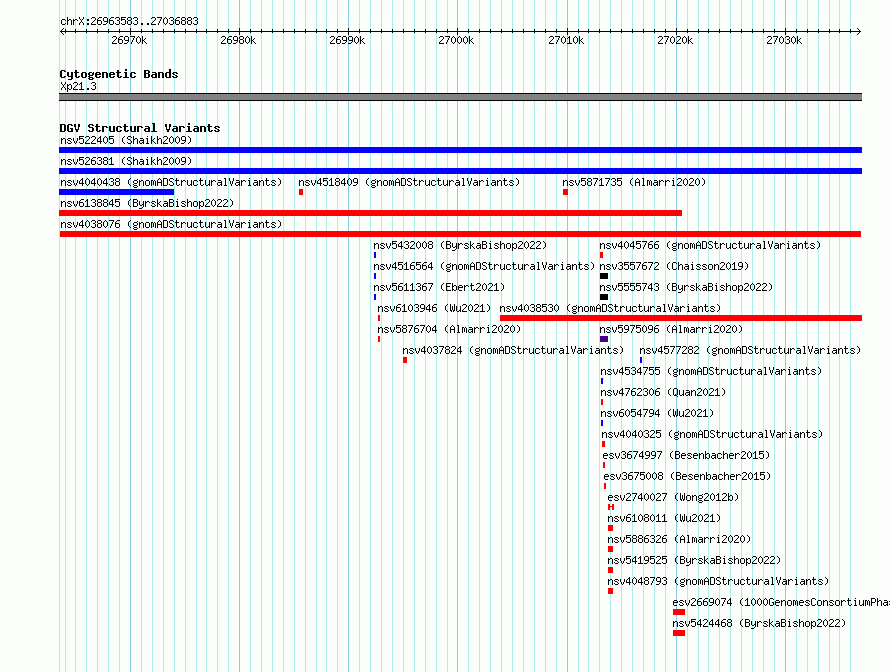This screenshot has height=672, width=890.
Task: Open the nsv5424468 (ByrskaBishop2022) label
Action: (759, 623)
